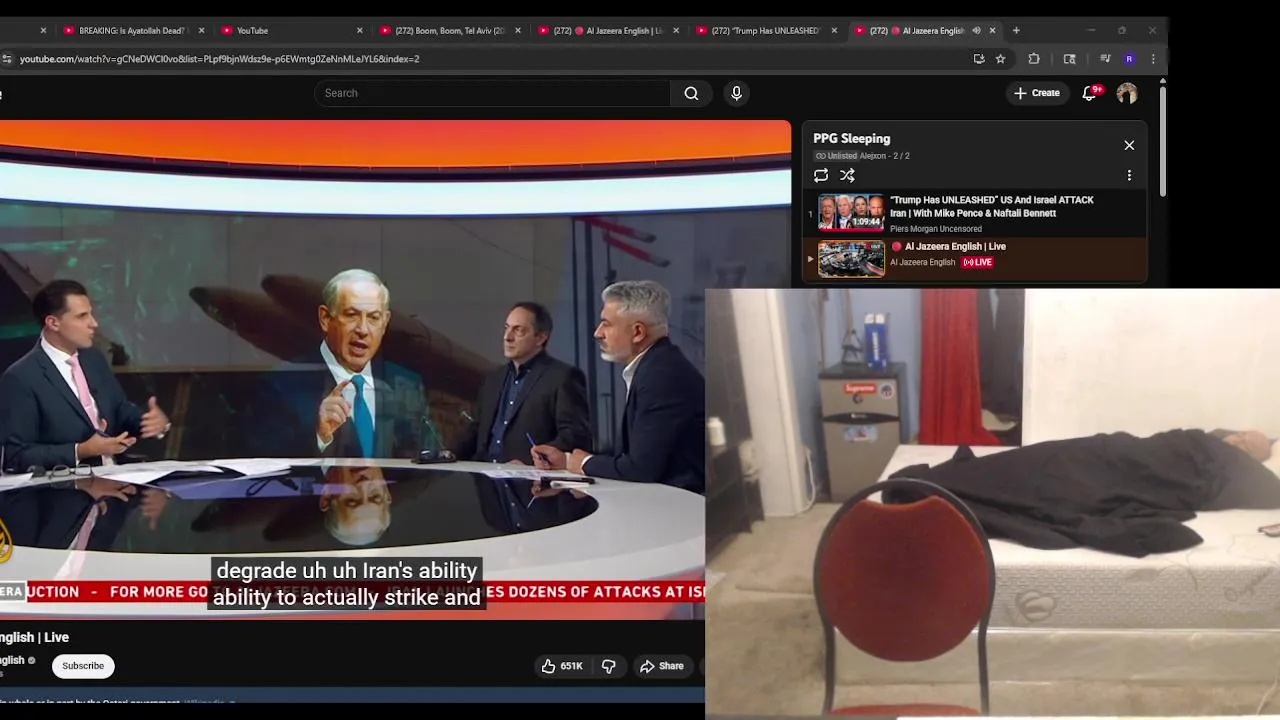Close the active Al Jazeera tab
Image resolution: width=1280 pixels, height=720 pixels.
992,30
